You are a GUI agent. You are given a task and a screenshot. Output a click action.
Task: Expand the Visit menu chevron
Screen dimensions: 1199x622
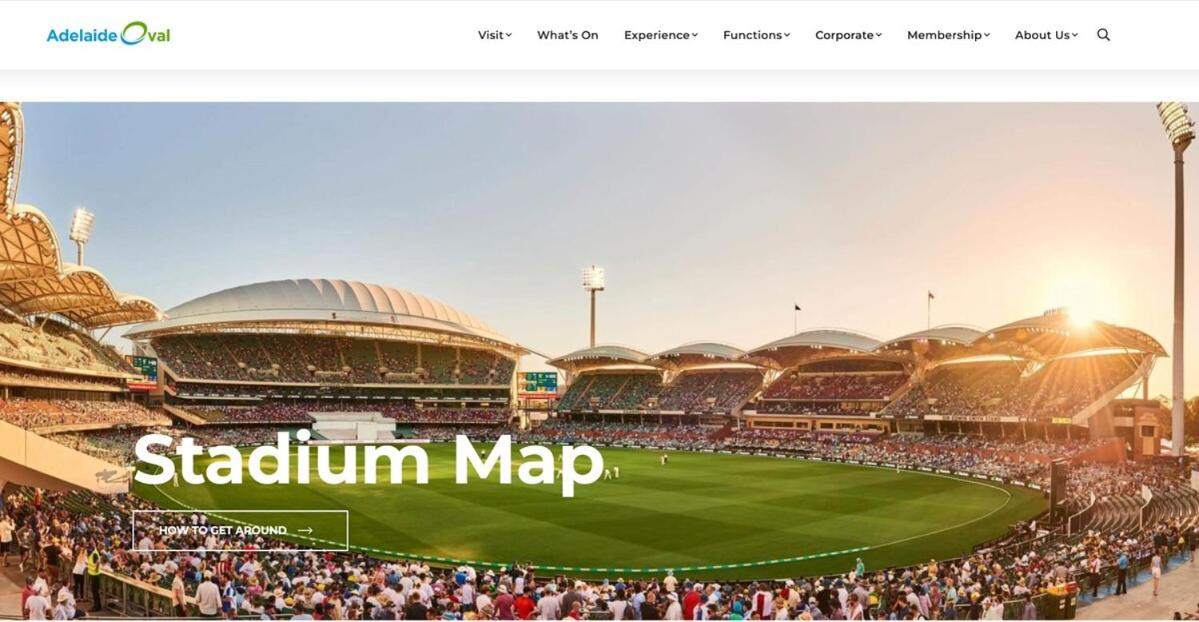[509, 35]
